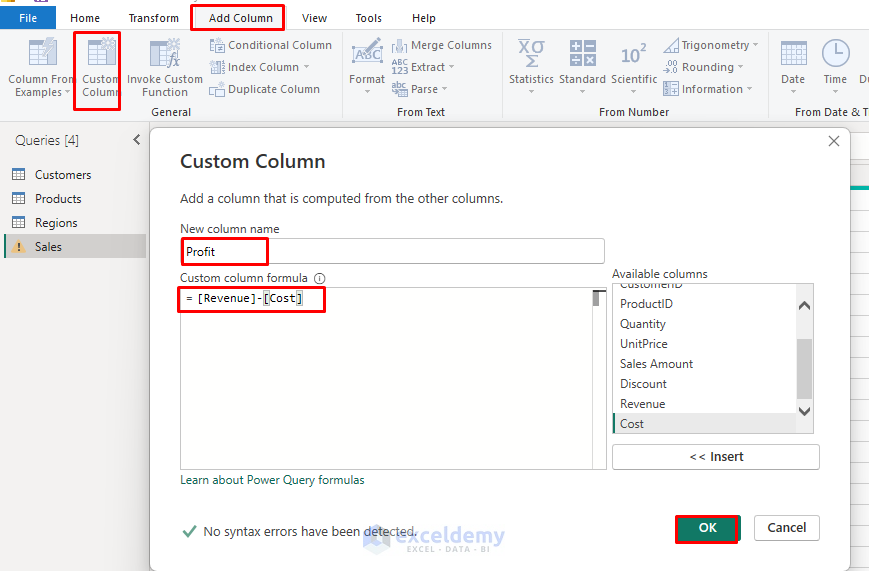This screenshot has height=571, width=869.
Task: Open the Tools tab
Action: click(369, 18)
